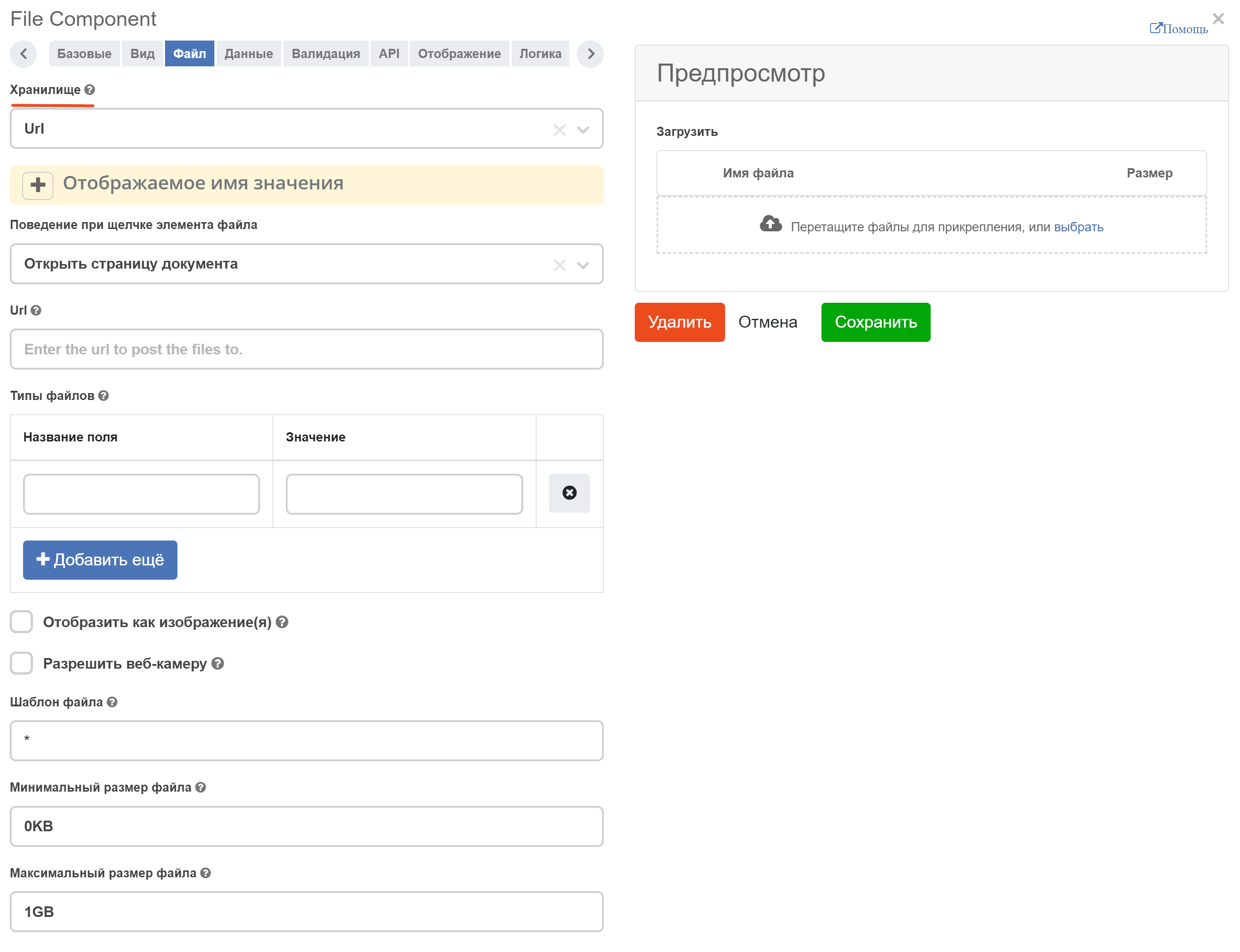Switch to the Логика tab
The image size is (1240, 952).
[x=540, y=54]
